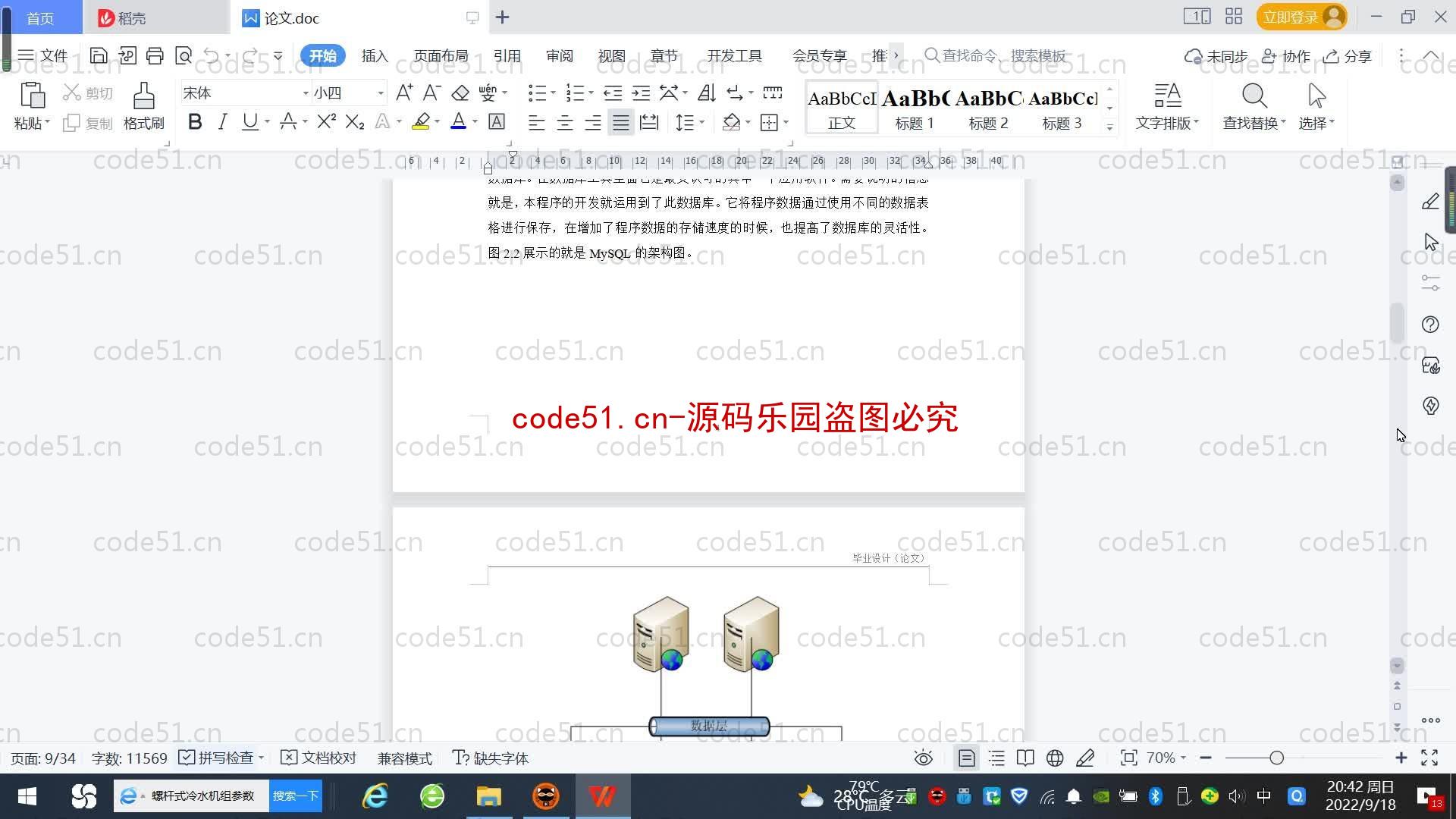Screen dimensions: 1456x819
Task: Open the 插入 Insert menu tab
Action: [375, 55]
